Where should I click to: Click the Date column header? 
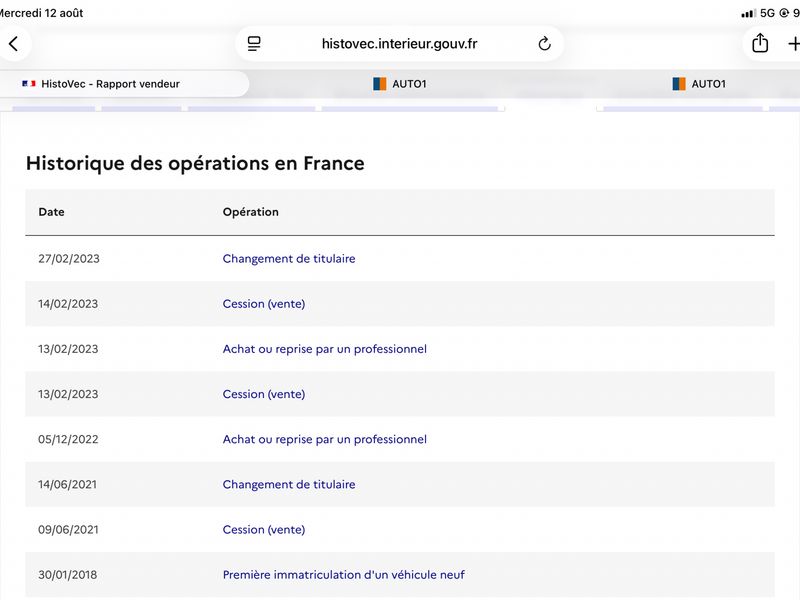(x=52, y=212)
